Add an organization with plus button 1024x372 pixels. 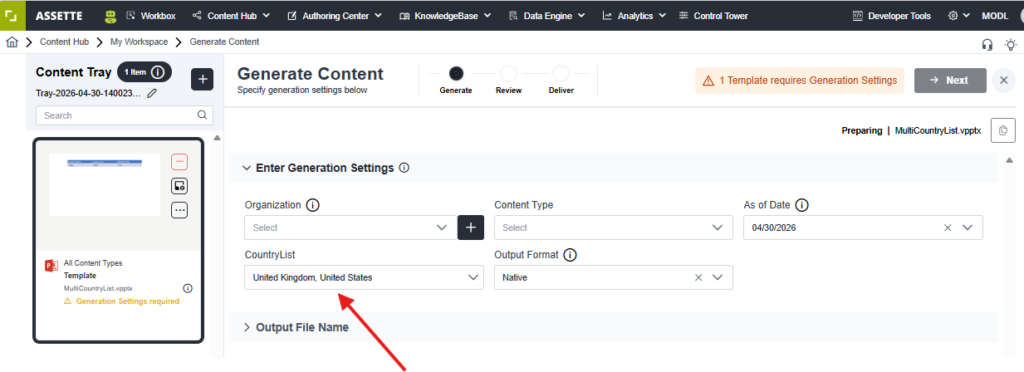point(470,228)
